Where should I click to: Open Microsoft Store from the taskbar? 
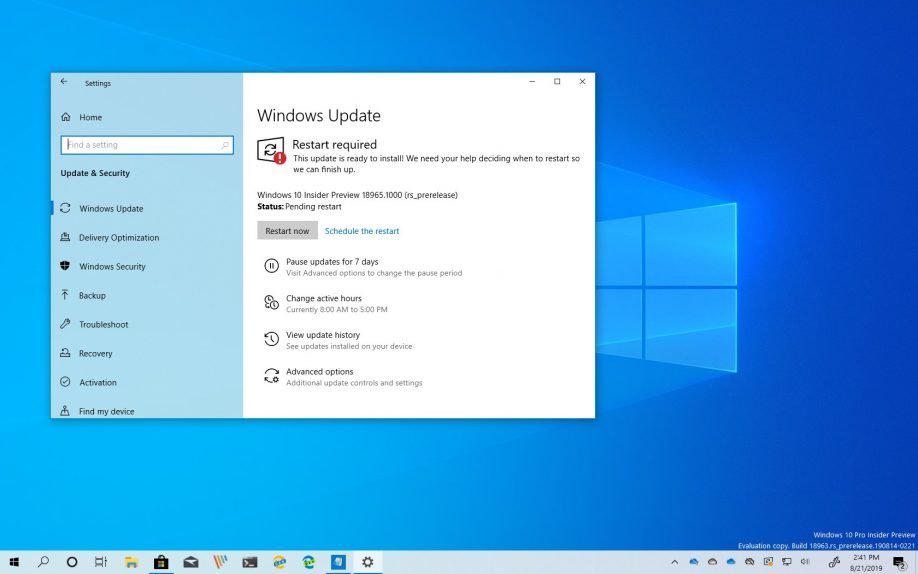160,562
